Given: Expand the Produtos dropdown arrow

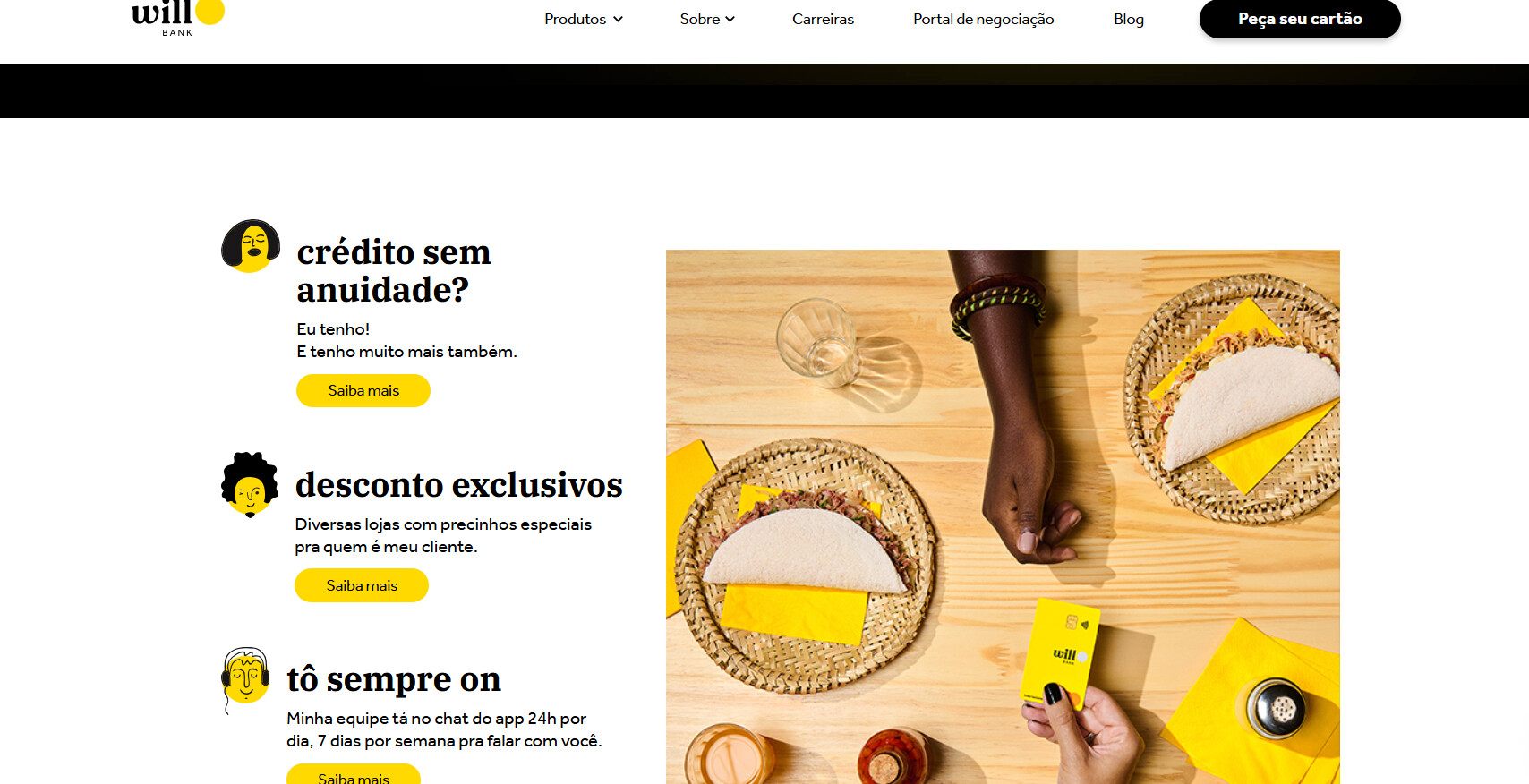Looking at the screenshot, I should coord(618,19).
